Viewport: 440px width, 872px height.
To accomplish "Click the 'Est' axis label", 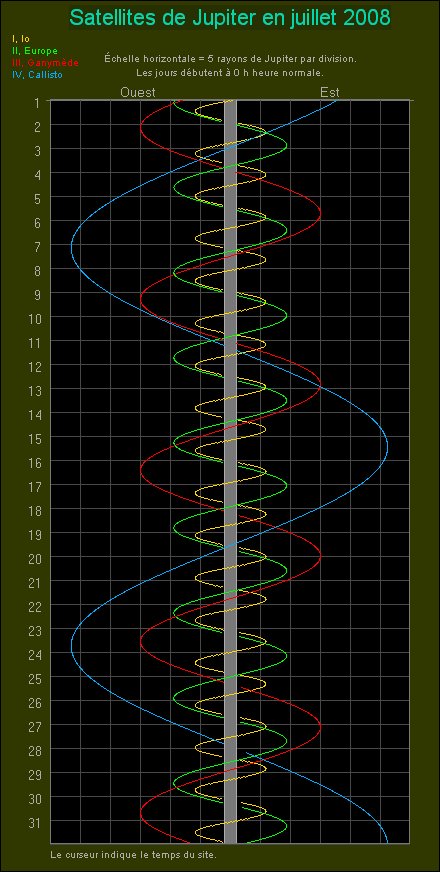I will coord(330,92).
